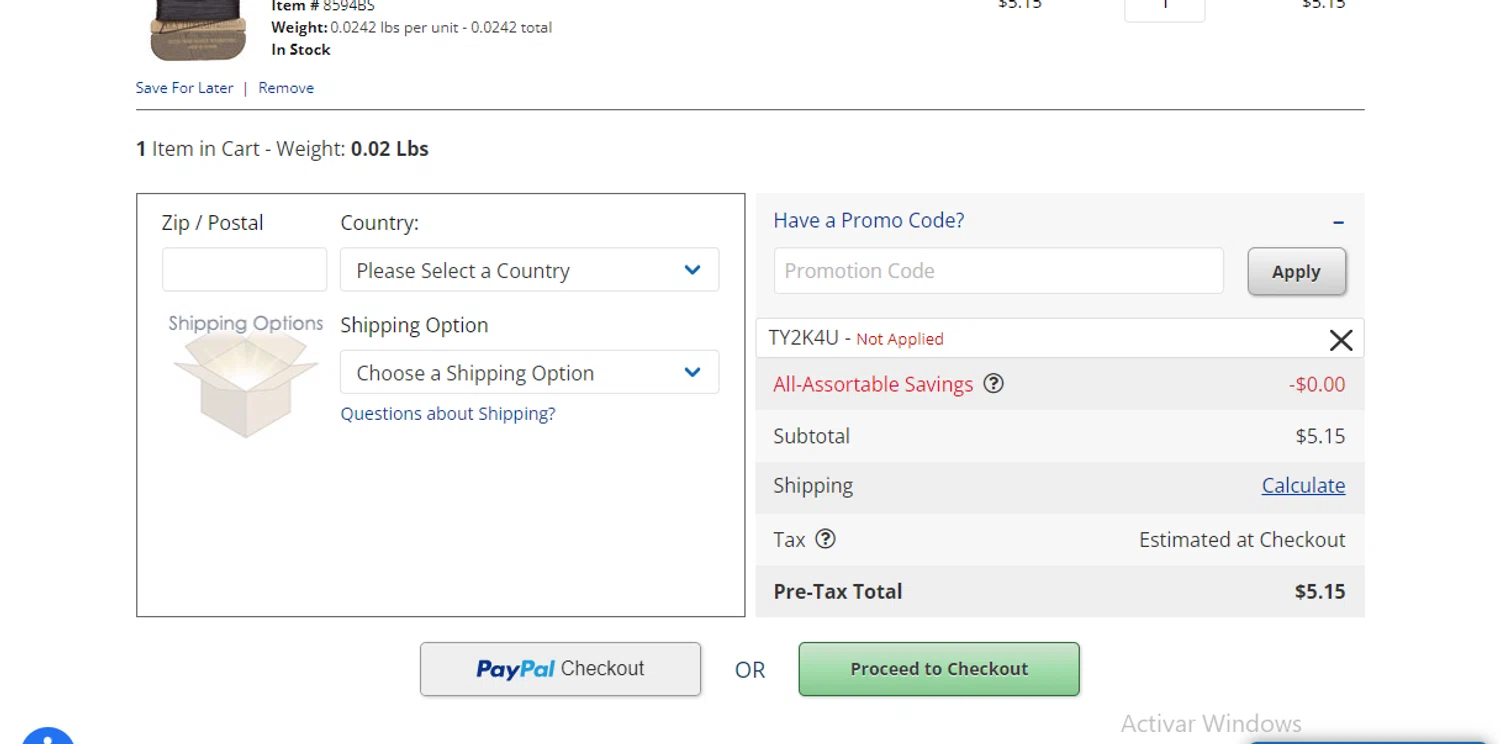Save the item for later
The image size is (1500, 744).
pyautogui.click(x=184, y=88)
